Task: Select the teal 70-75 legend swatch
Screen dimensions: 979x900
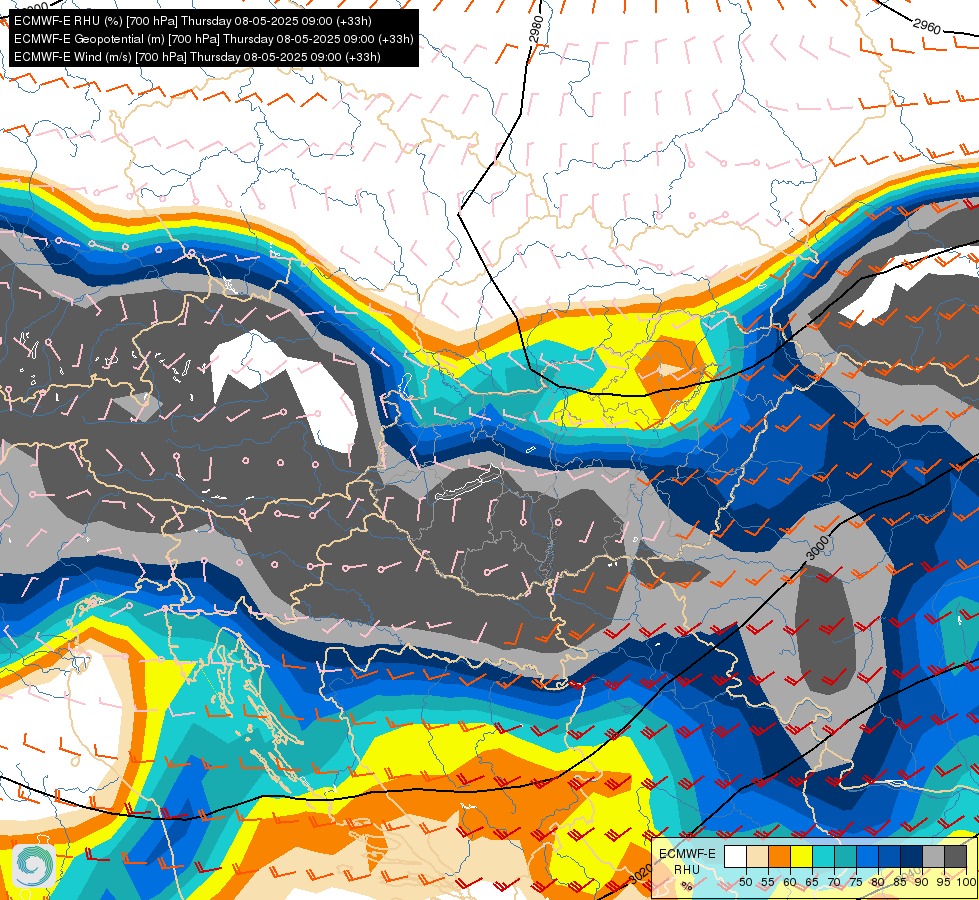Action: click(x=845, y=856)
